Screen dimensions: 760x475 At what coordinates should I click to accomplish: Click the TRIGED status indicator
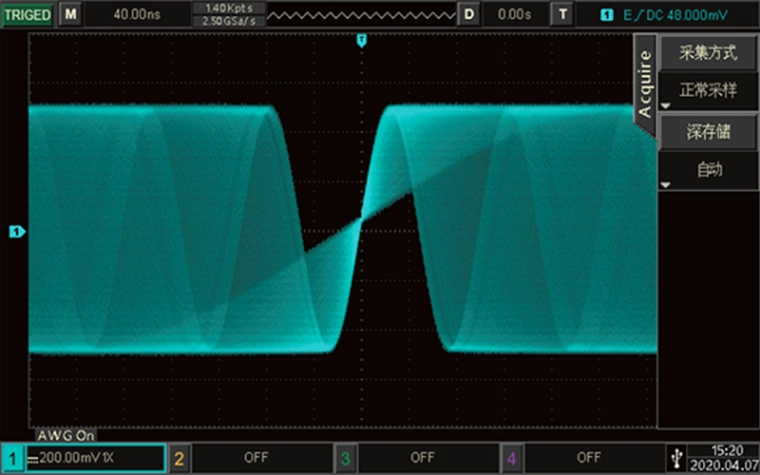pos(27,14)
